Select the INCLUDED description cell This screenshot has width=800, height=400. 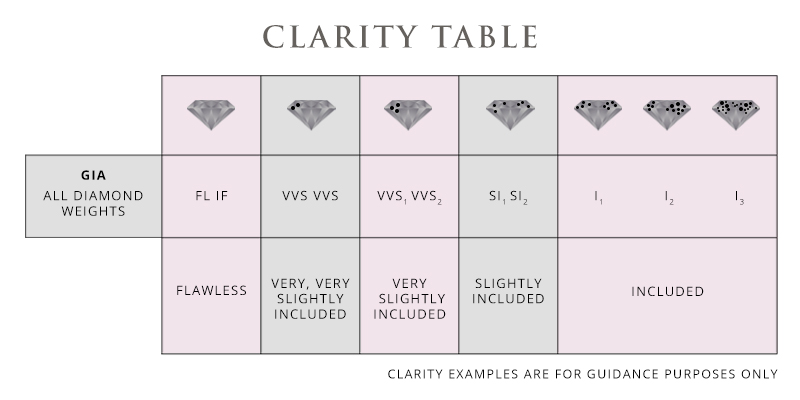click(x=667, y=292)
